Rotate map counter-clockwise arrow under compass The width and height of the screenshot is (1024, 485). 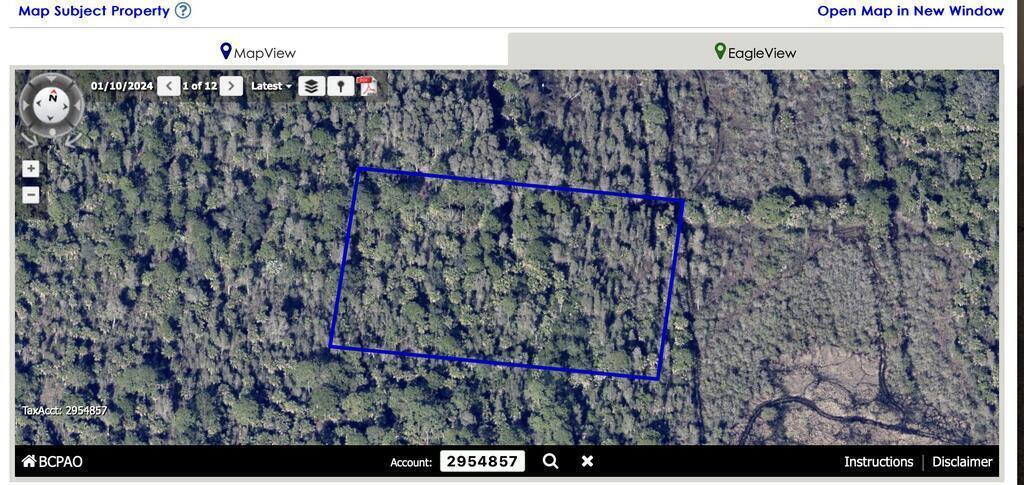pyautogui.click(x=29, y=139)
